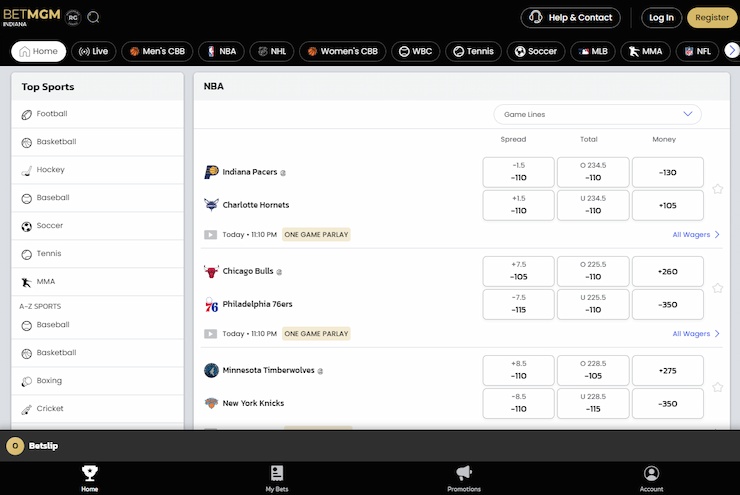Open the NHL tab
Image resolution: width=740 pixels, height=495 pixels.
[x=272, y=51]
